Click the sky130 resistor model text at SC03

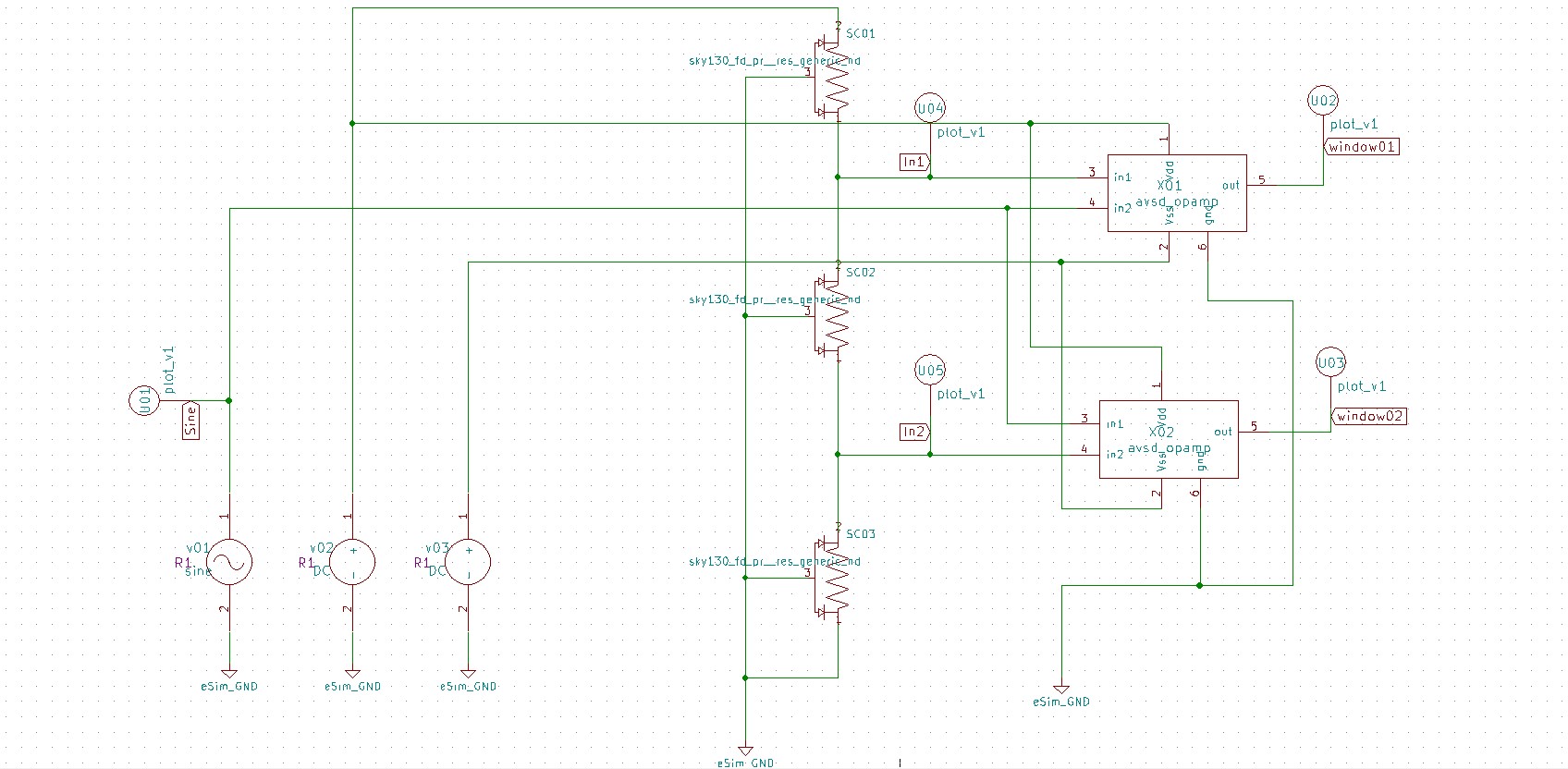[775, 562]
